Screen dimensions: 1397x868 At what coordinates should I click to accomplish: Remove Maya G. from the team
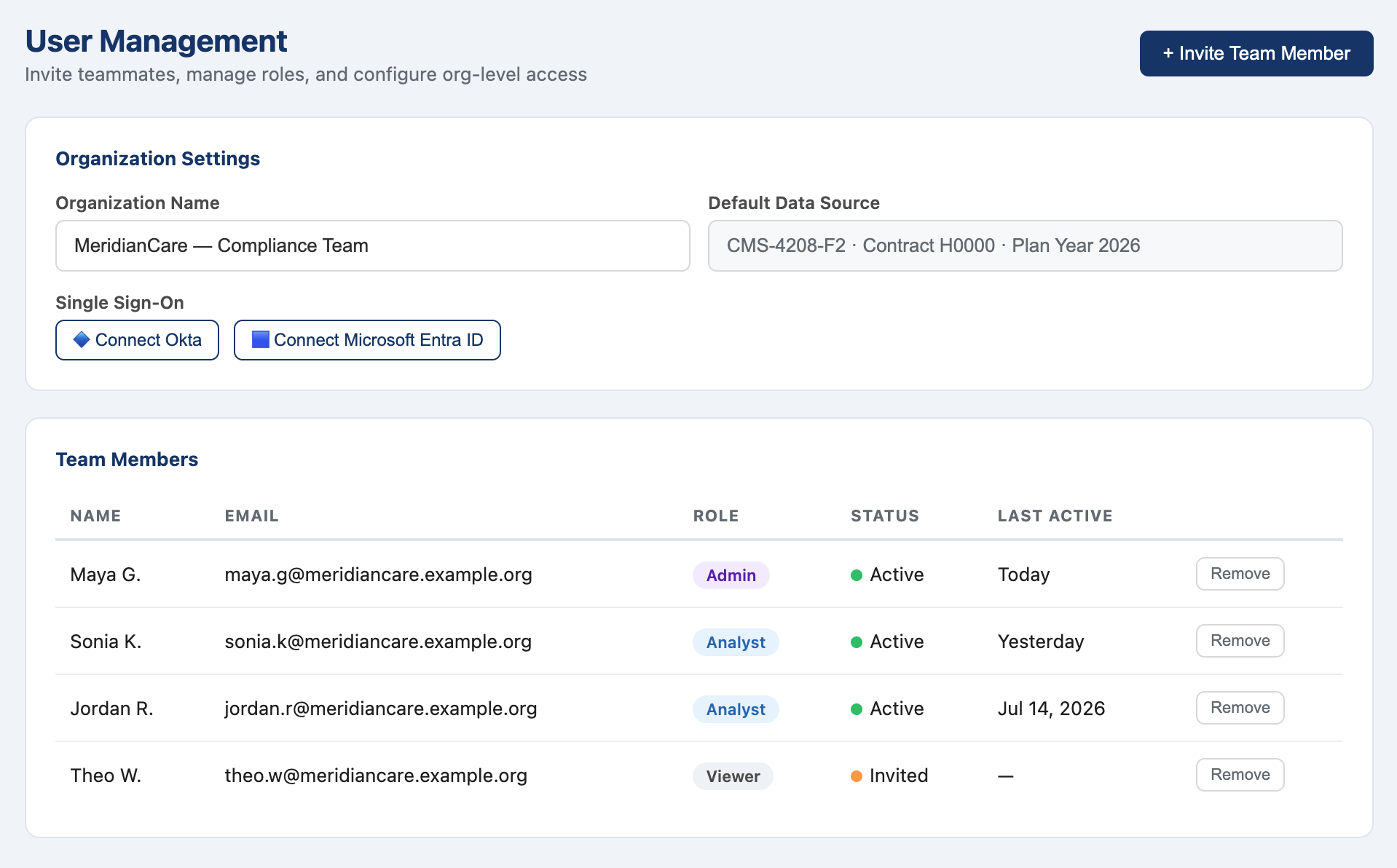pyautogui.click(x=1240, y=574)
